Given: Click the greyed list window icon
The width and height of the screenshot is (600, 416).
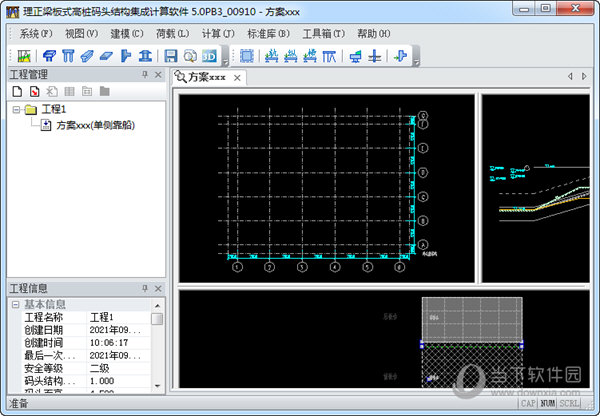Looking at the screenshot, I should point(87,91).
